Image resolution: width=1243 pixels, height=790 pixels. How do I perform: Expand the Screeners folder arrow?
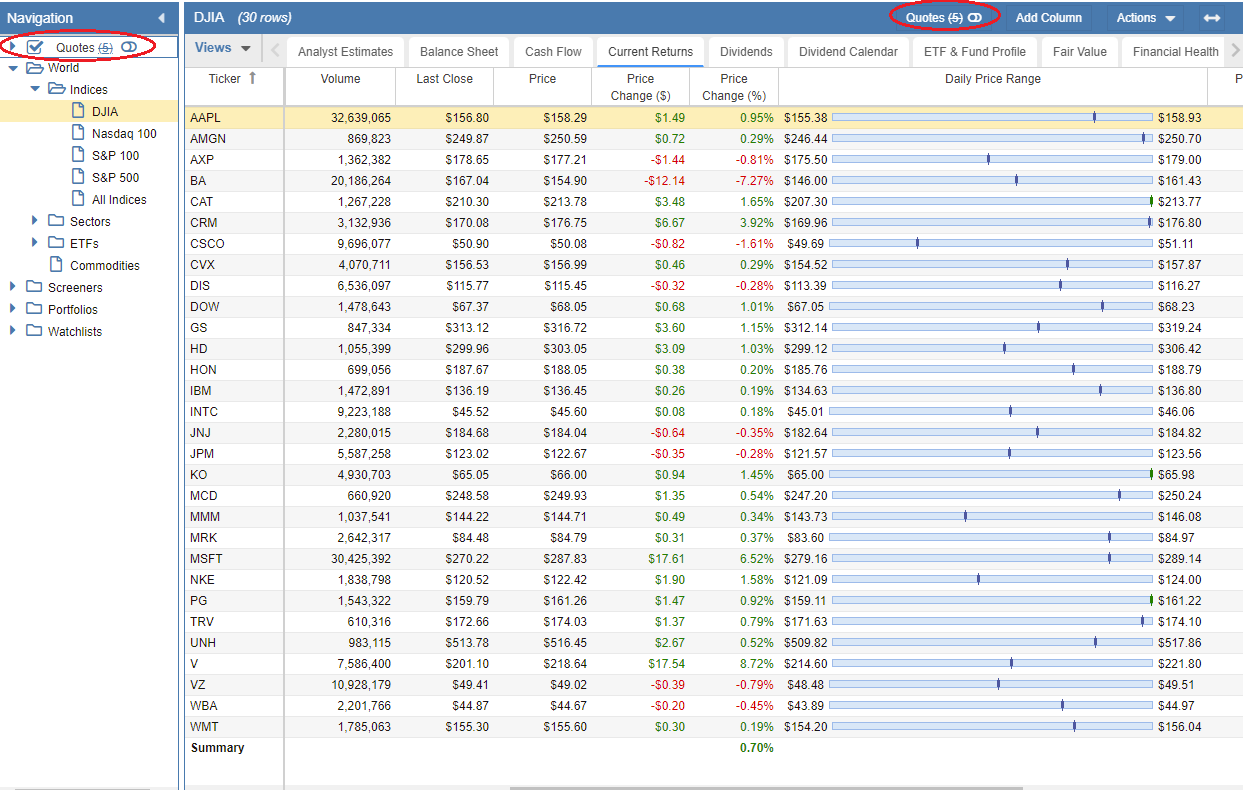[13, 287]
